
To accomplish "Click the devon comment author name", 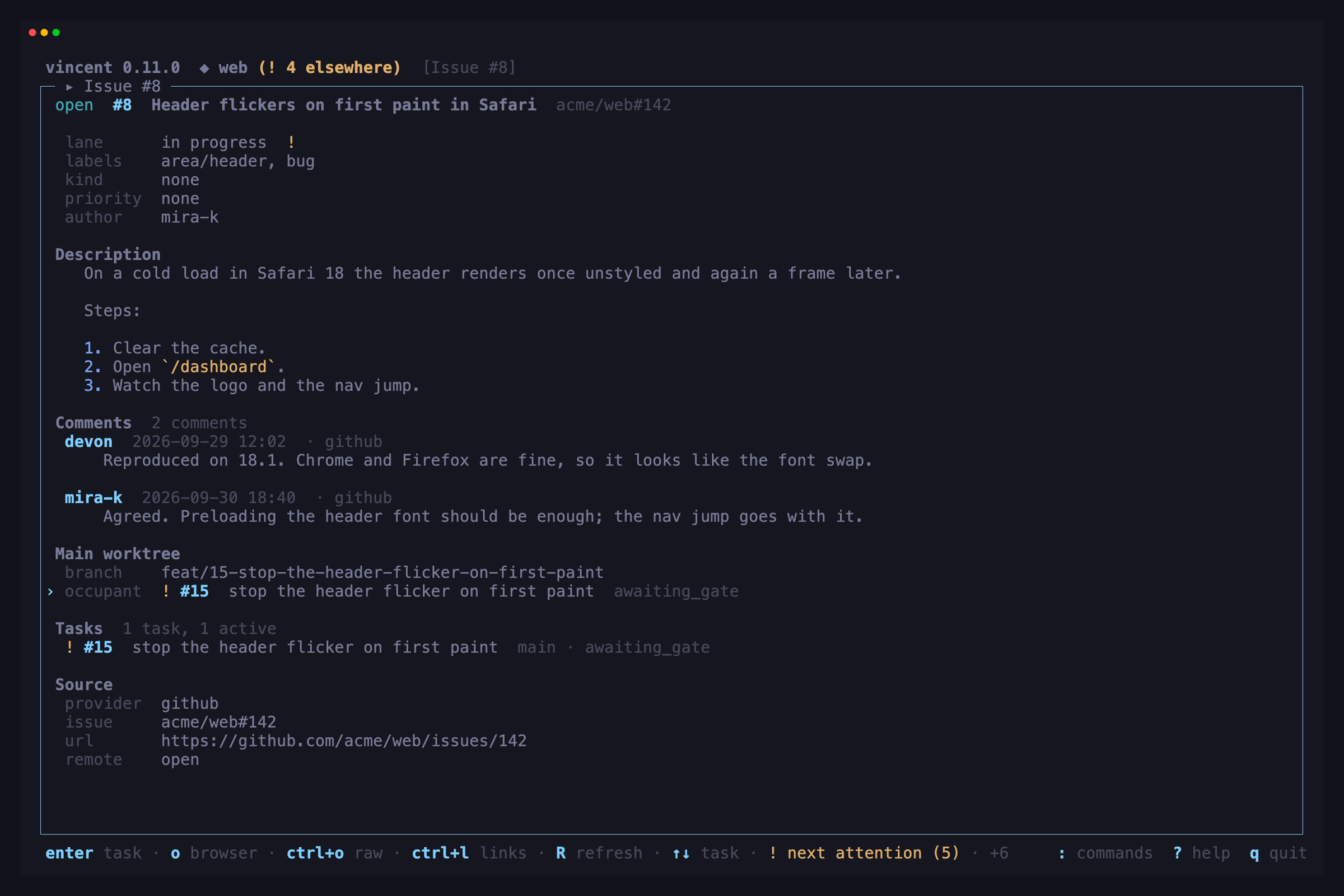I will point(88,442).
